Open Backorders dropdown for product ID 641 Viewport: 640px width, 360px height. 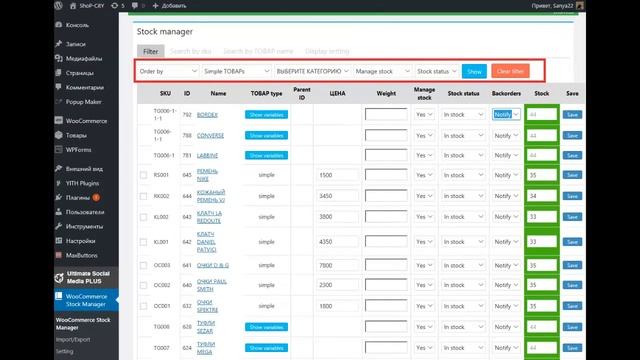(x=506, y=265)
